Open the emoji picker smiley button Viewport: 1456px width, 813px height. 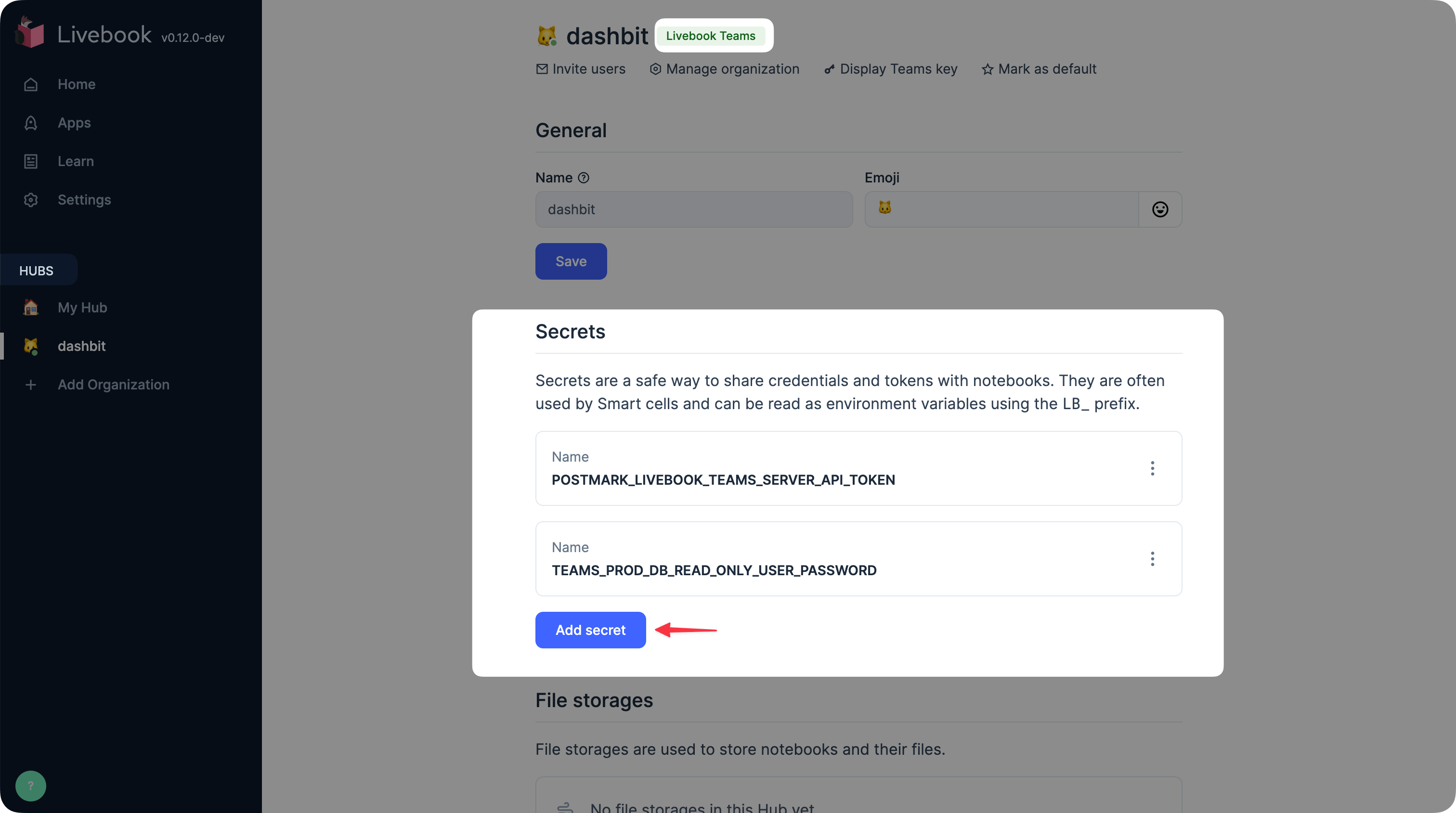tap(1160, 209)
